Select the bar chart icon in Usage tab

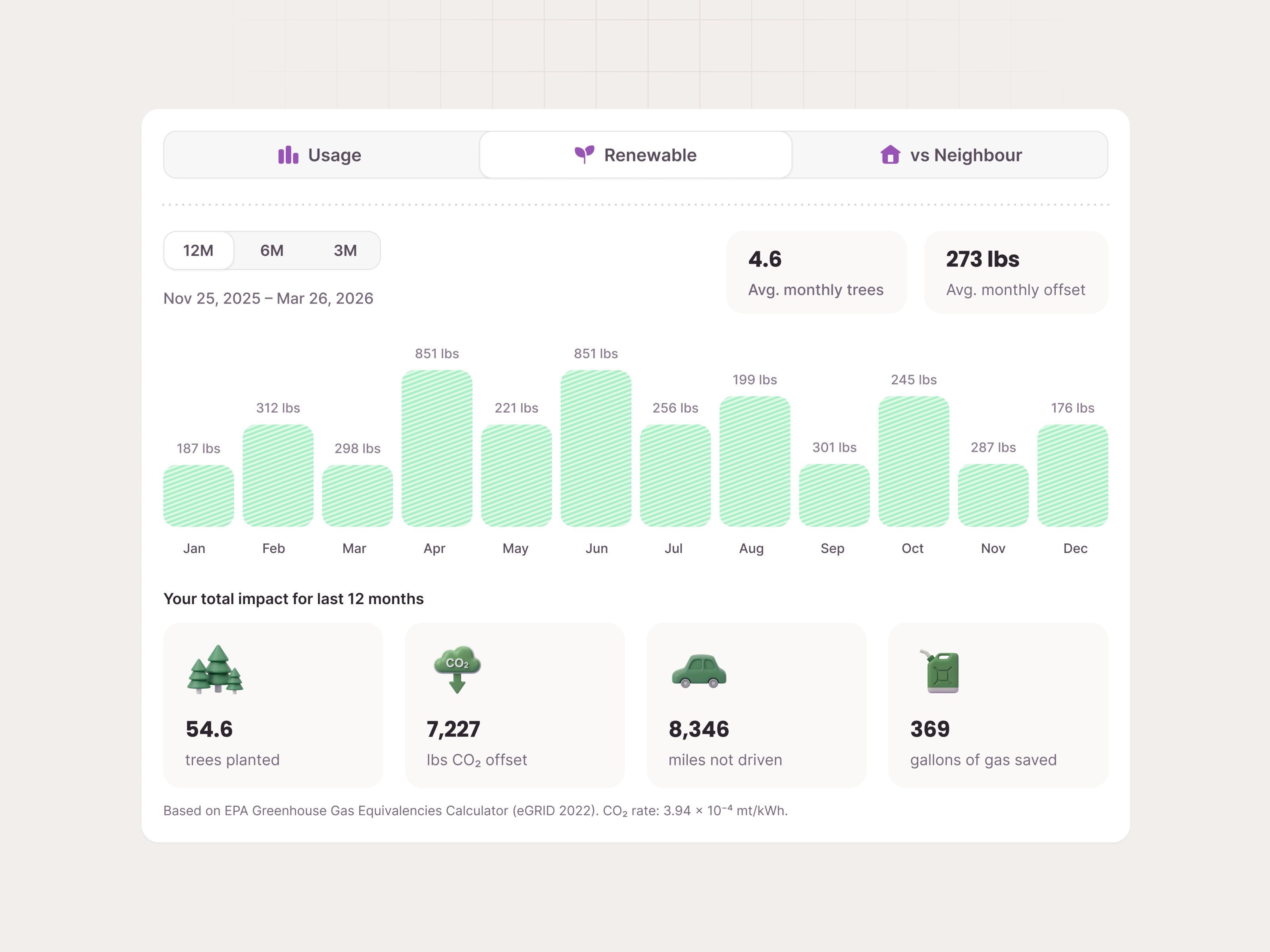[289, 155]
